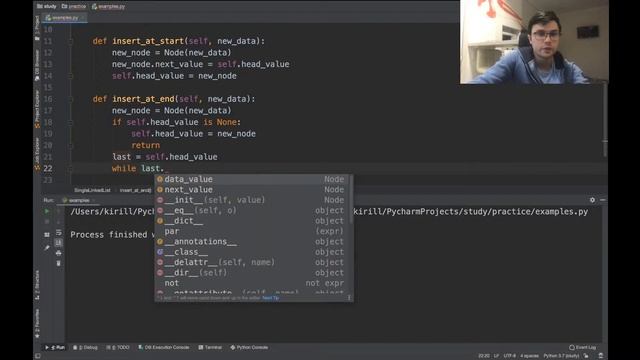Image resolution: width=640 pixels, height=360 pixels.
Task: Click the examples.py breadcrumb in the navigation bar
Action: tap(109, 6)
